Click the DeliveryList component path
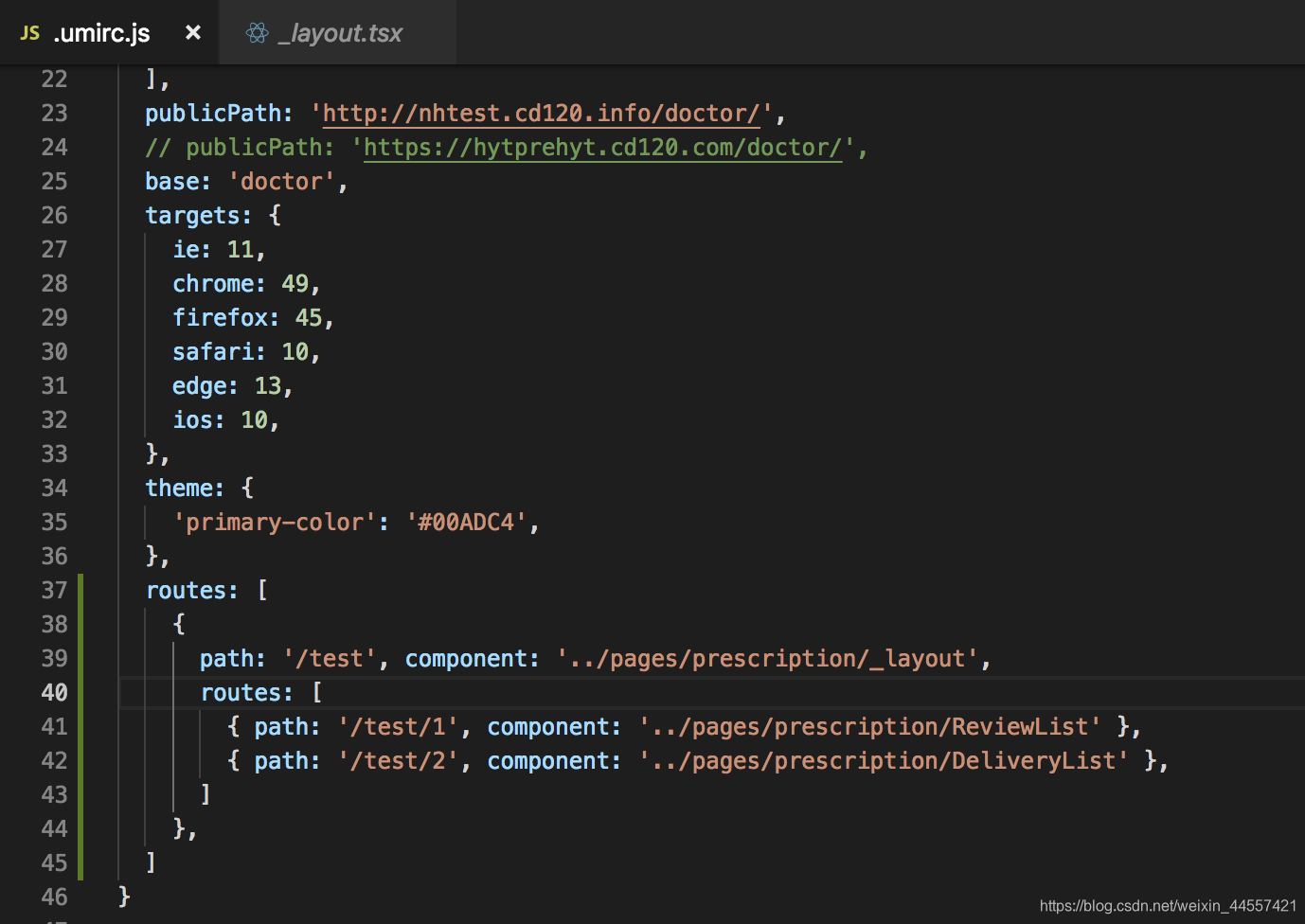The height and width of the screenshot is (924, 1305). click(x=884, y=761)
